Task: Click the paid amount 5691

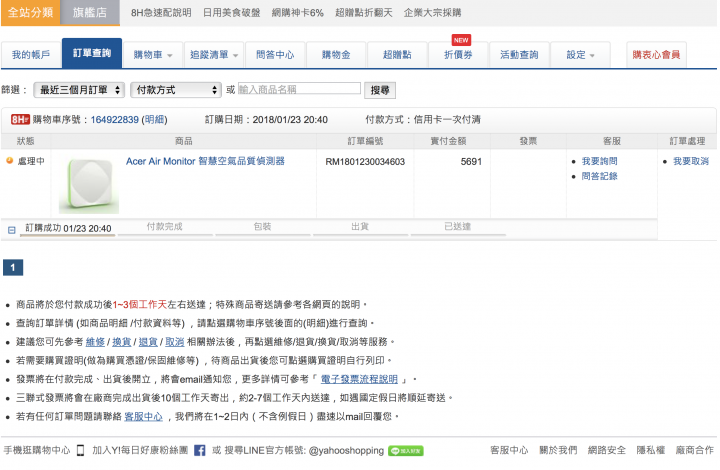Action: 471,162
